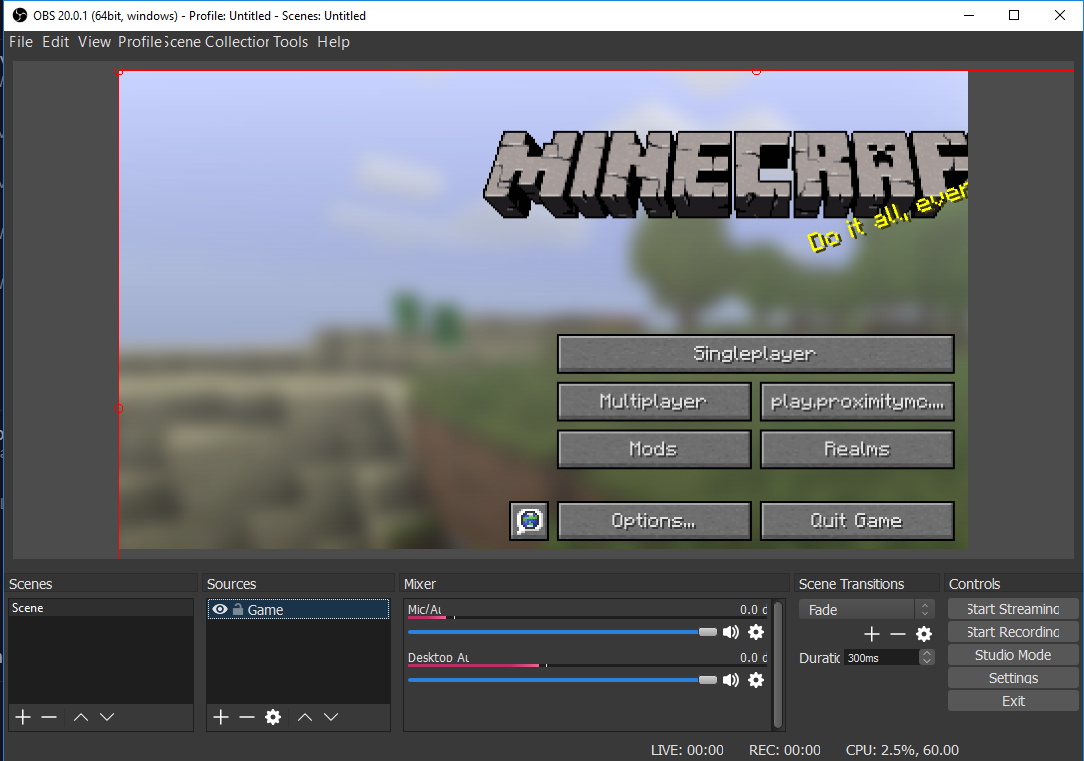Add a new scene with plus icon
This screenshot has width=1084, height=761.
23,717
